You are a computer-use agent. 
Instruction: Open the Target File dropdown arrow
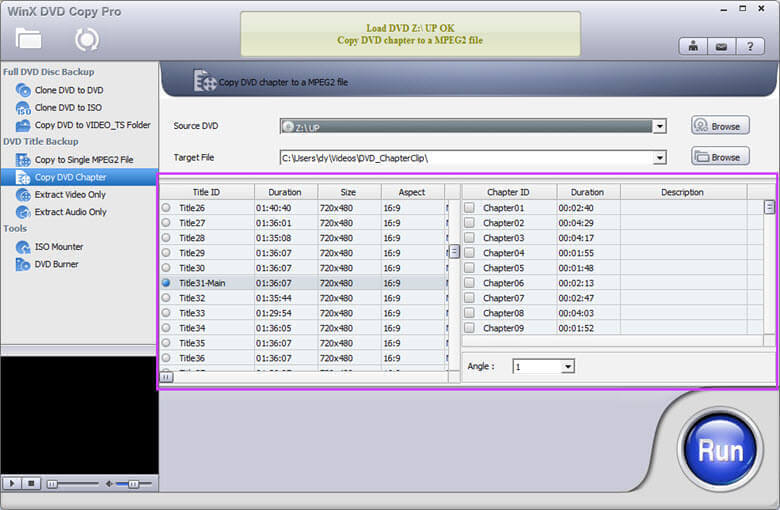coord(660,158)
